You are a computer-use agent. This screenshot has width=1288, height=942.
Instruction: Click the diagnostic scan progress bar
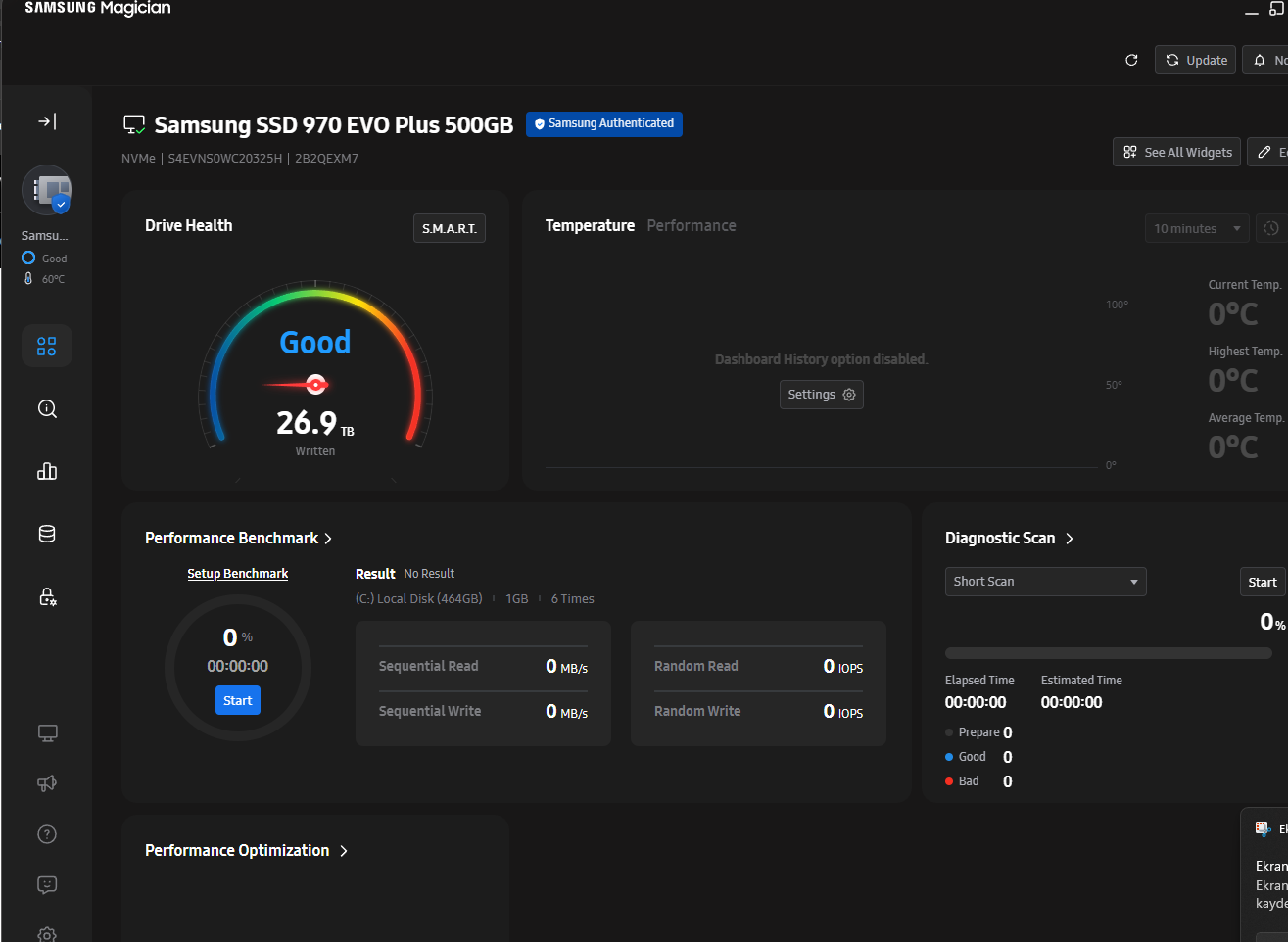click(x=1109, y=653)
